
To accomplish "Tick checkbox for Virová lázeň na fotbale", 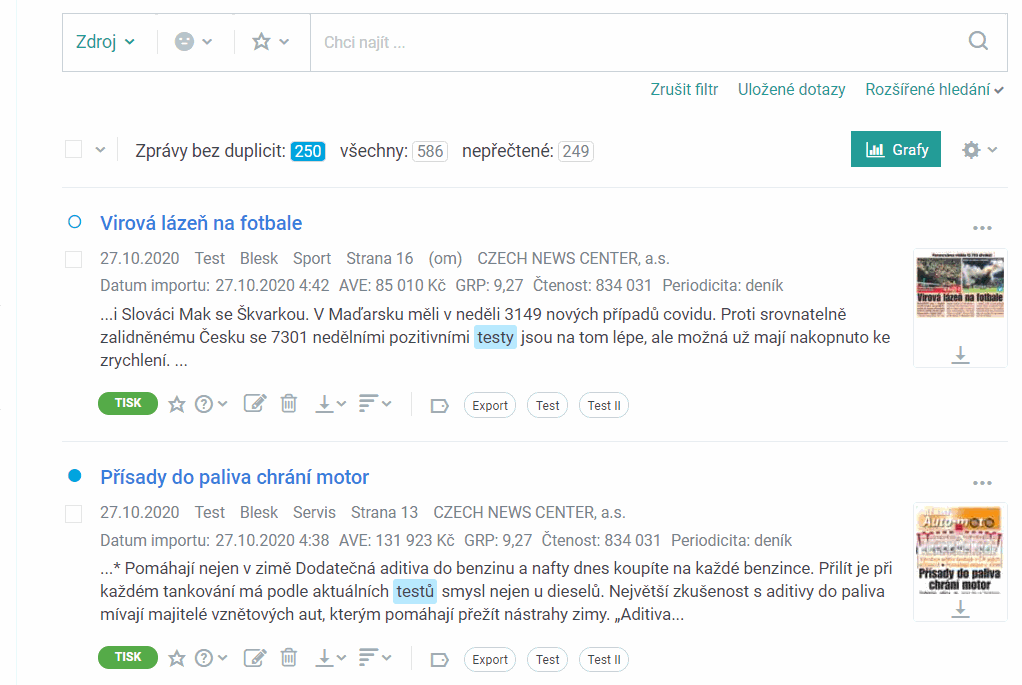I will pyautogui.click(x=74, y=259).
